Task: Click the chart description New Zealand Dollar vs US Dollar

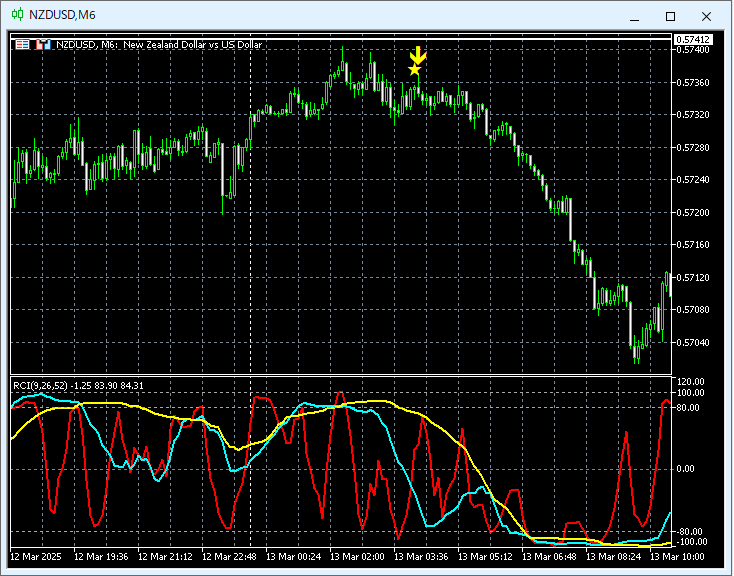Action: [192, 44]
